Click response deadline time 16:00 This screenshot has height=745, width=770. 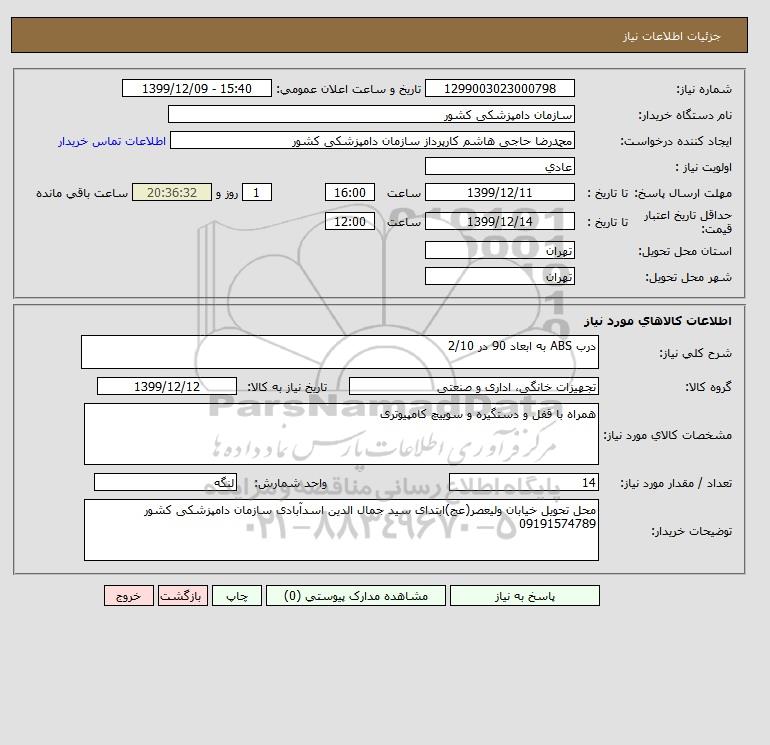click(350, 193)
